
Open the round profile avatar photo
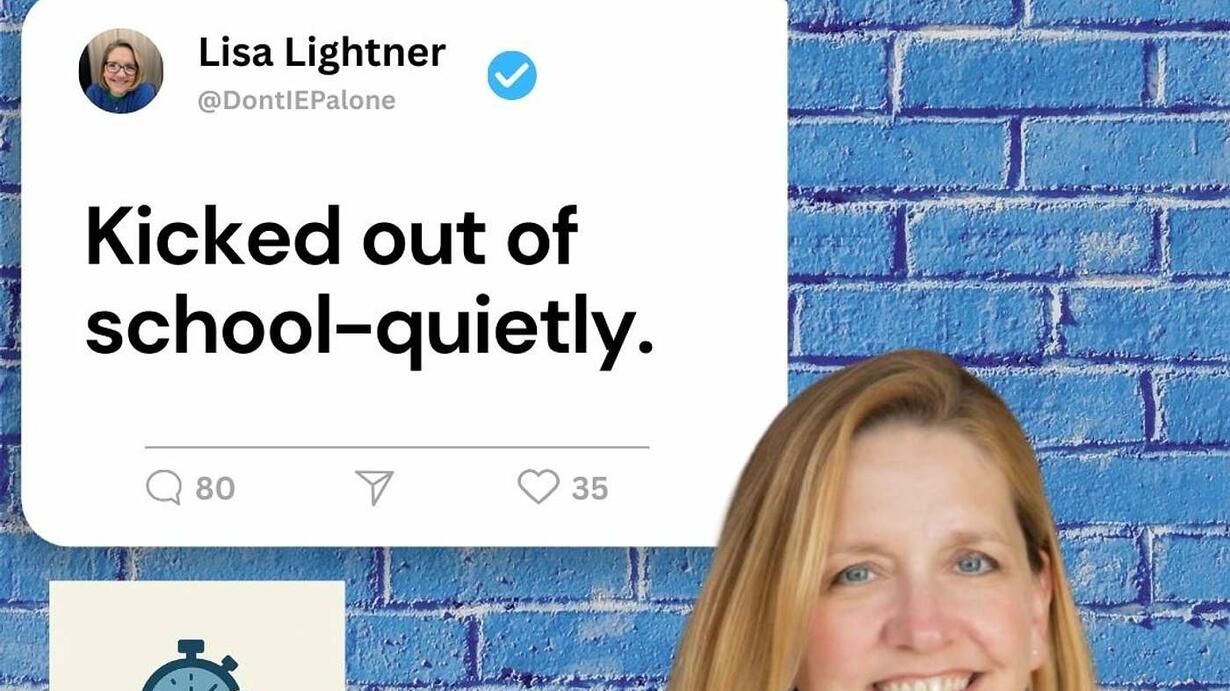point(121,71)
